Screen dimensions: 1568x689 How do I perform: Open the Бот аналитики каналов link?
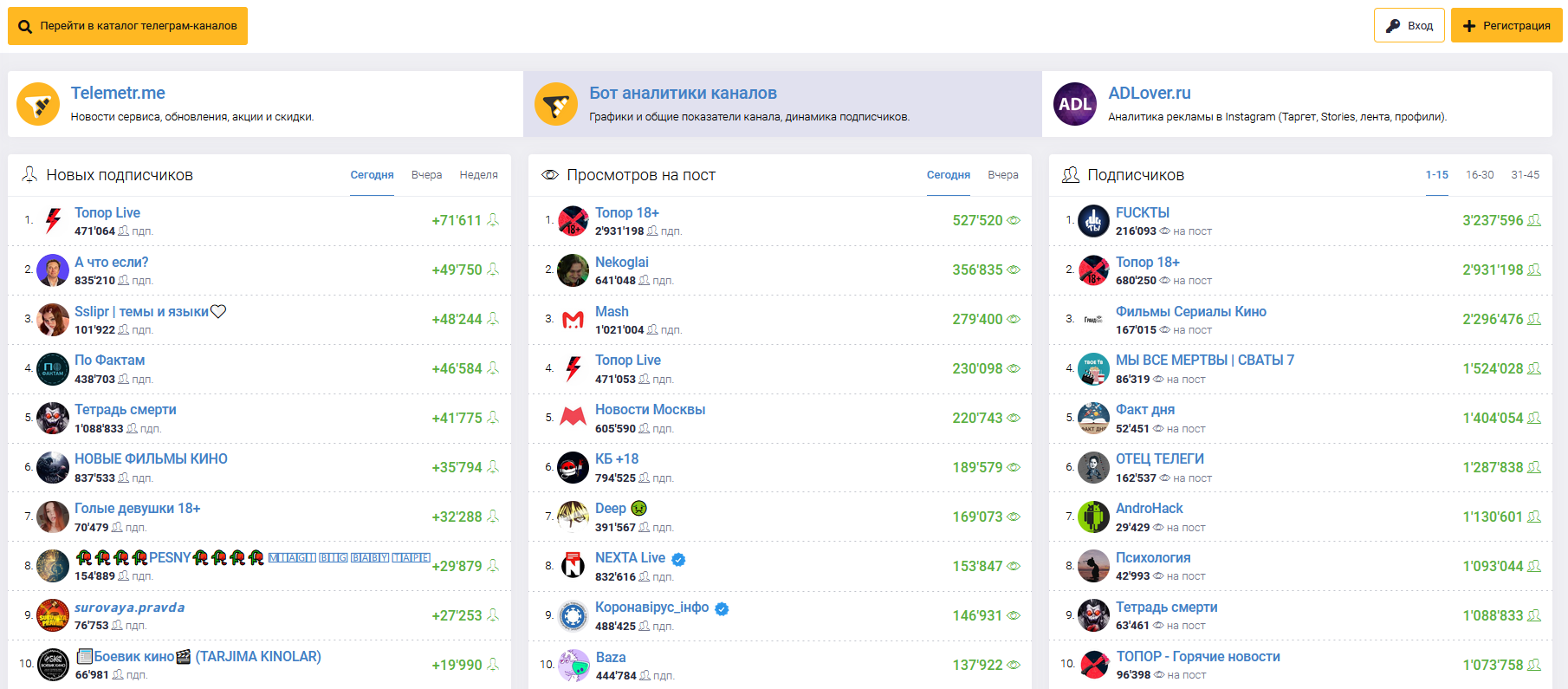[x=683, y=93]
